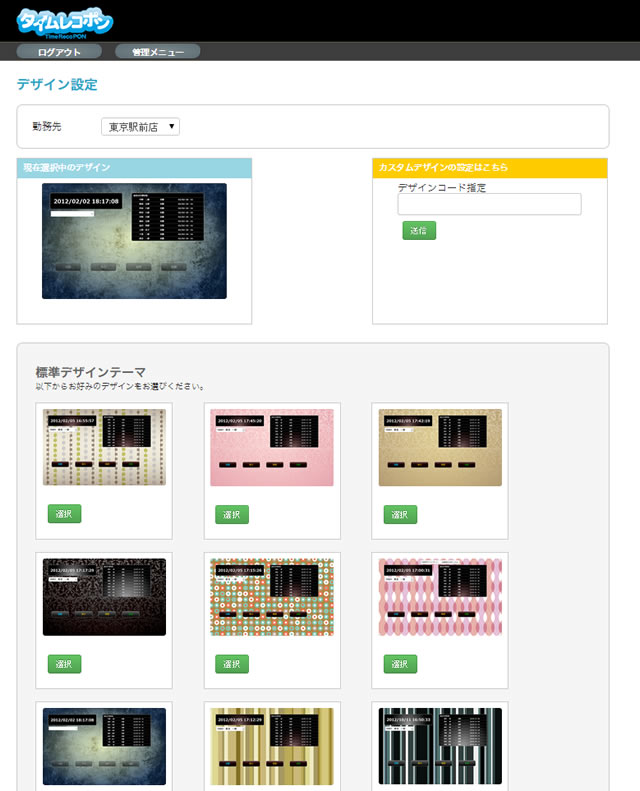Viewport: 640px width, 791px height.
Task: Click the beige dotted-pattern theme thumbnail
Action: click(x=104, y=447)
